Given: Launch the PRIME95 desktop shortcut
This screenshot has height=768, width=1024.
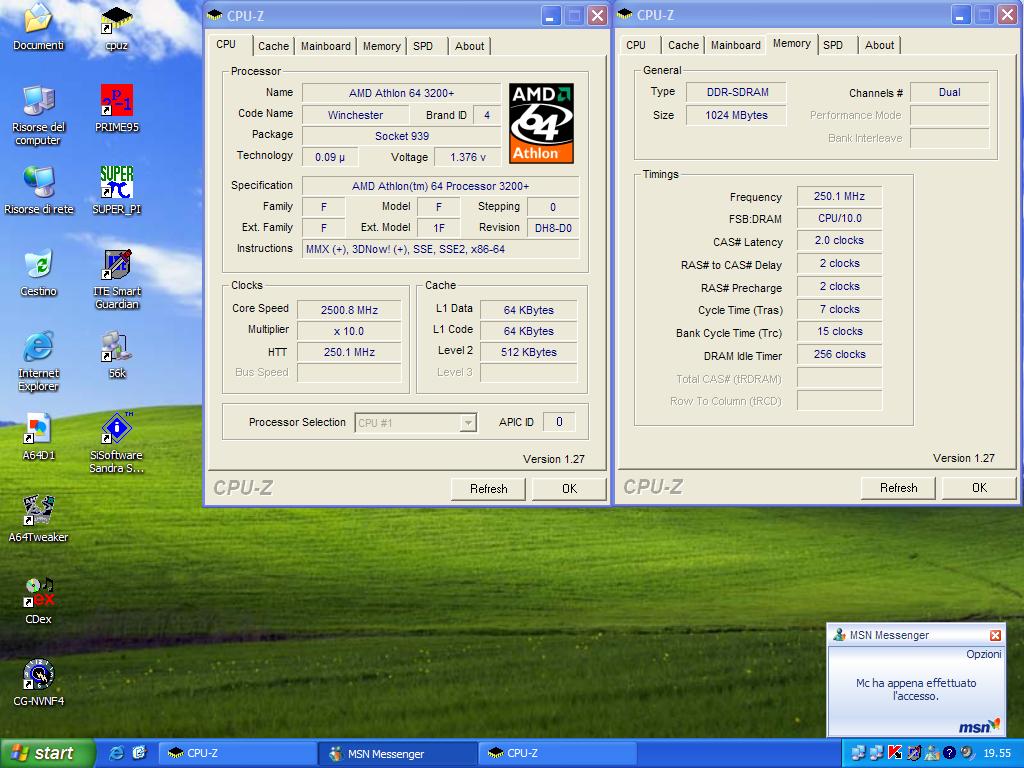Looking at the screenshot, I should tap(117, 108).
